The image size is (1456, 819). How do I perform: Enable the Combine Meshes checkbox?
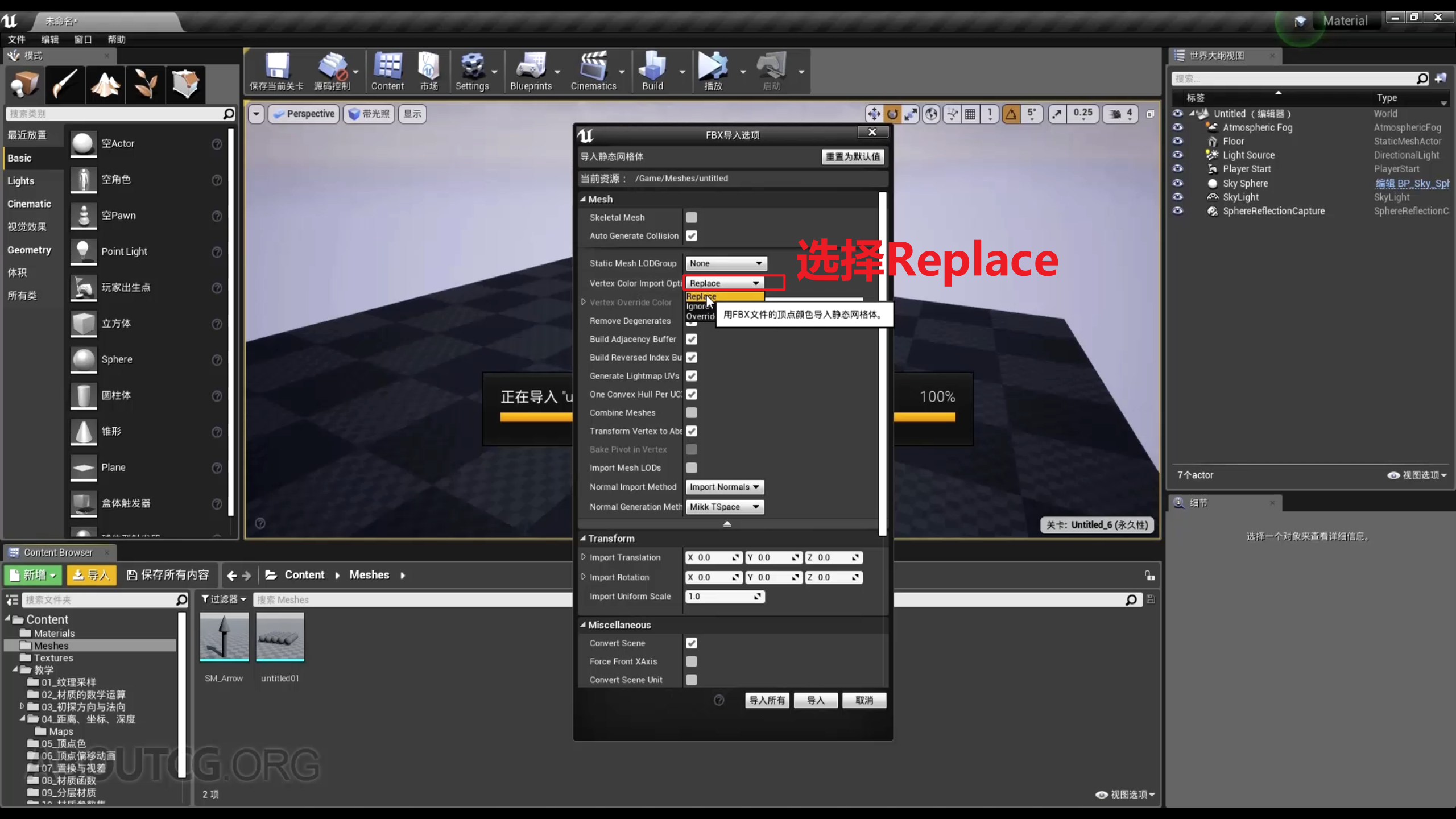click(x=692, y=412)
